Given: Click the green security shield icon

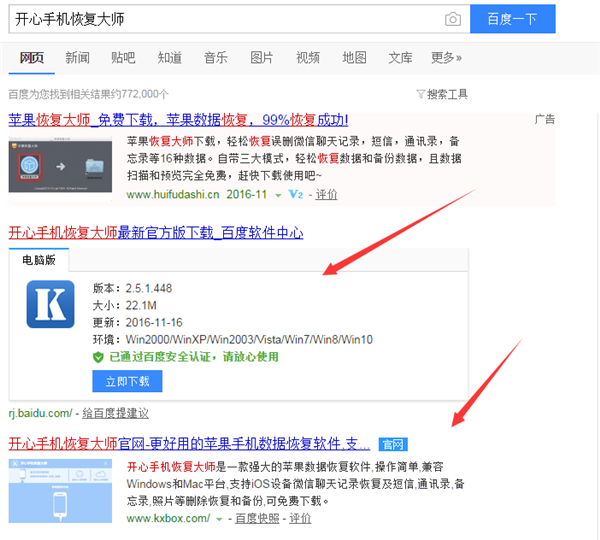Looking at the screenshot, I should [x=98, y=357].
